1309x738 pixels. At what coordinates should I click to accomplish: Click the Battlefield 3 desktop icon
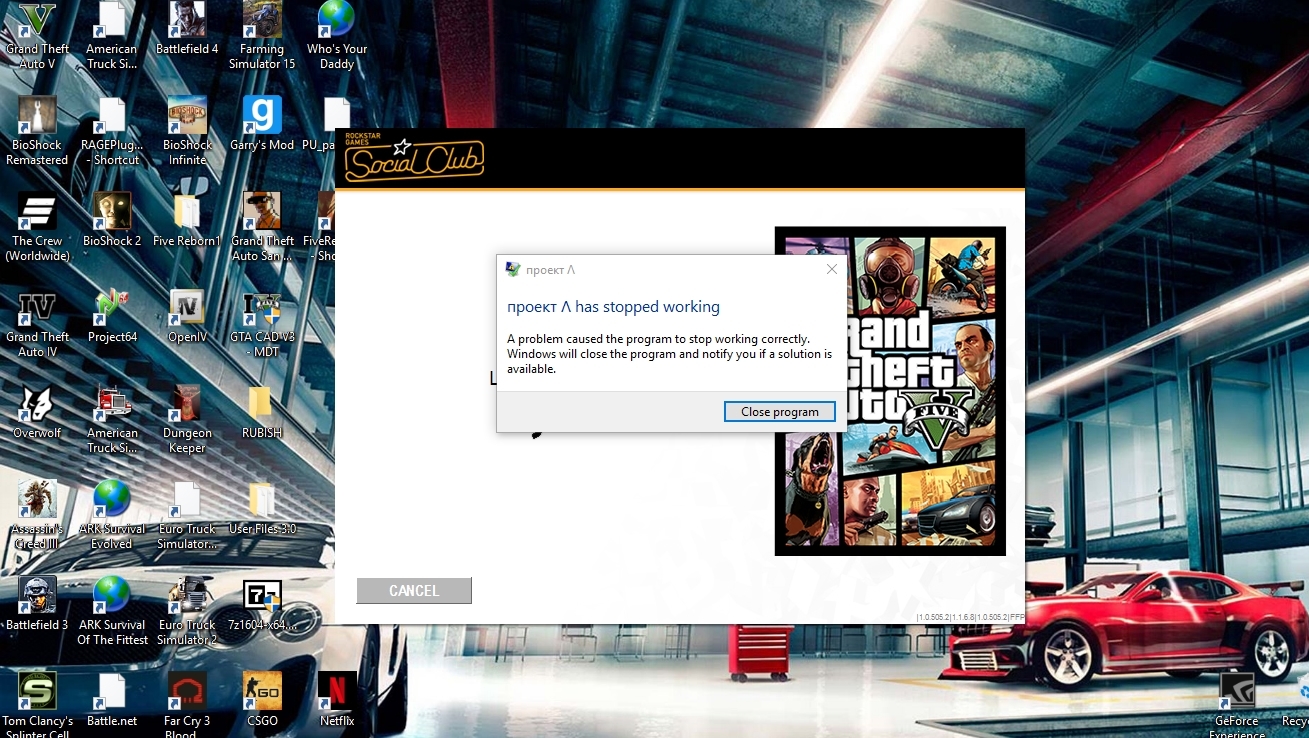(37, 604)
